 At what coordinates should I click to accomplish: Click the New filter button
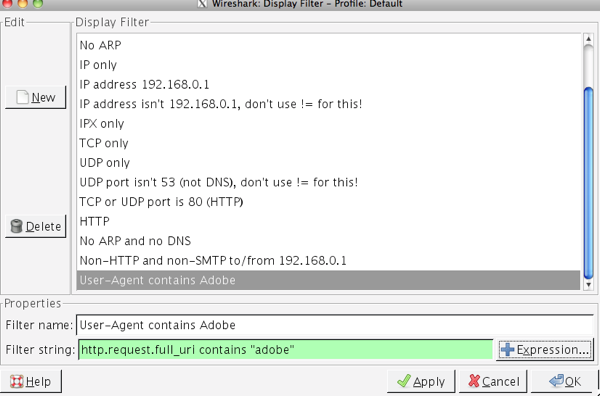click(x=36, y=98)
